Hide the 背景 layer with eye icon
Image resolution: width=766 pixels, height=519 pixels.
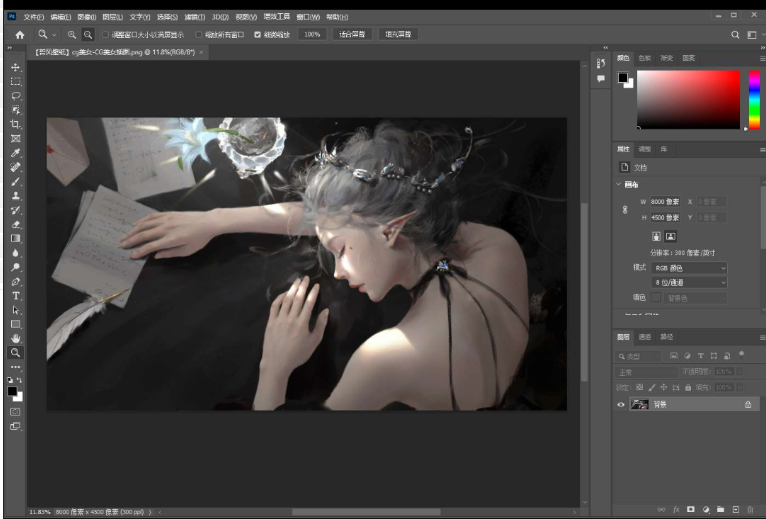click(x=621, y=404)
